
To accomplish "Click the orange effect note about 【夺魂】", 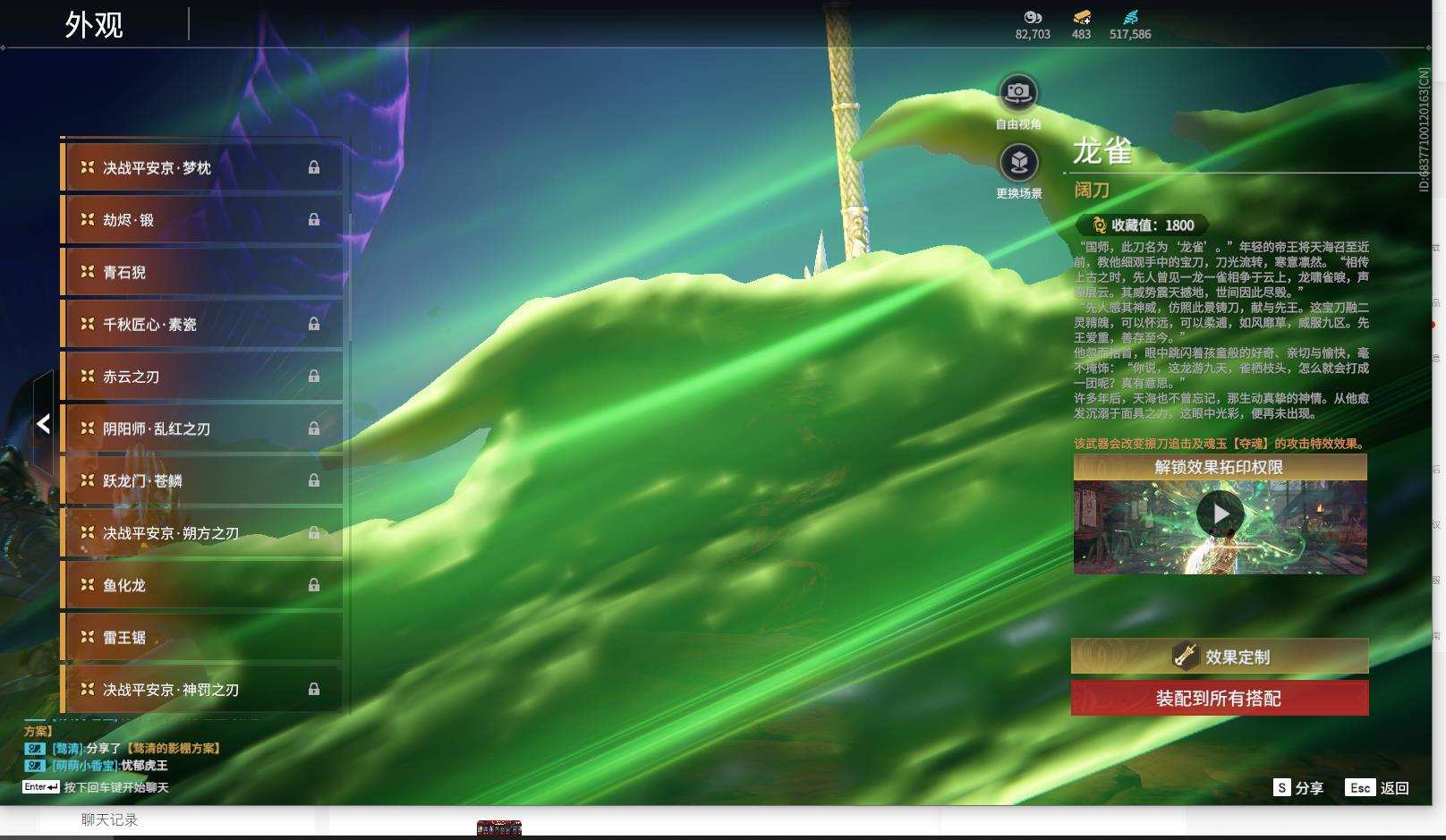I will pos(1221,444).
